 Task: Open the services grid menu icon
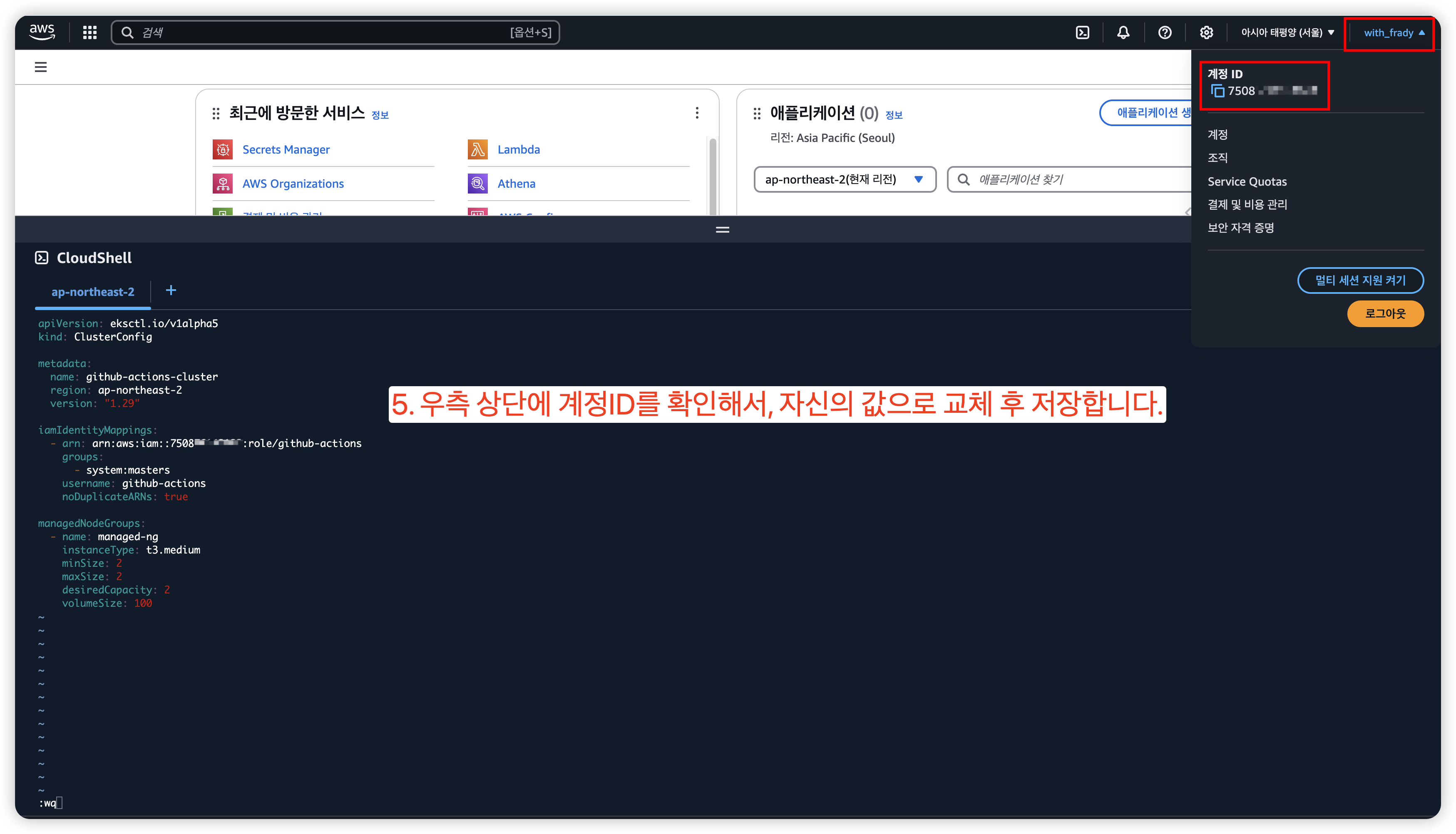pos(89,32)
